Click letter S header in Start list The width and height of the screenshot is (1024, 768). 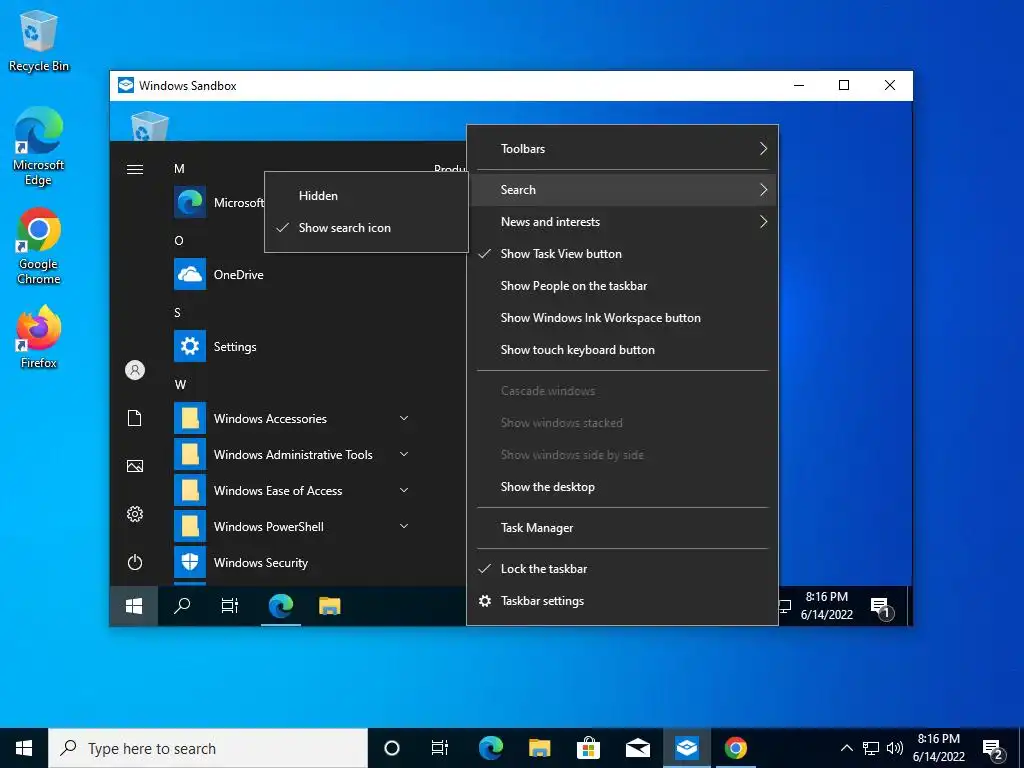[x=178, y=313]
